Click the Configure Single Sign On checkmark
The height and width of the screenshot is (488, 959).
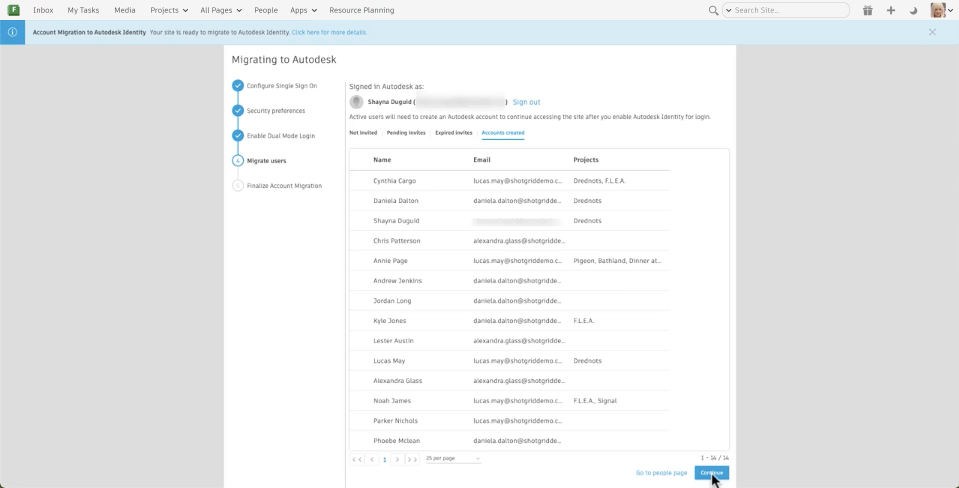pyautogui.click(x=238, y=86)
